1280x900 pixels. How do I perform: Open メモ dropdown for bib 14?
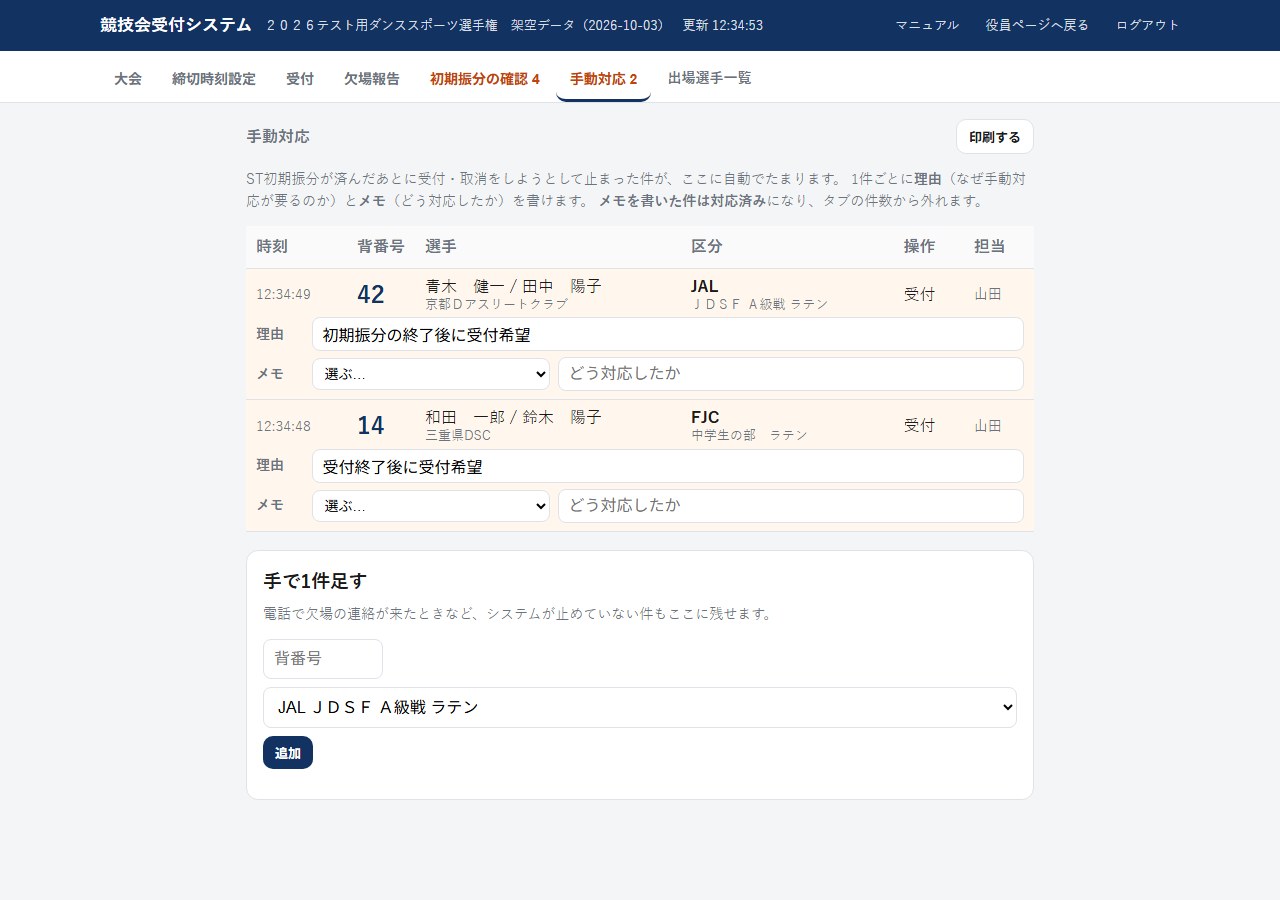pyautogui.click(x=431, y=506)
